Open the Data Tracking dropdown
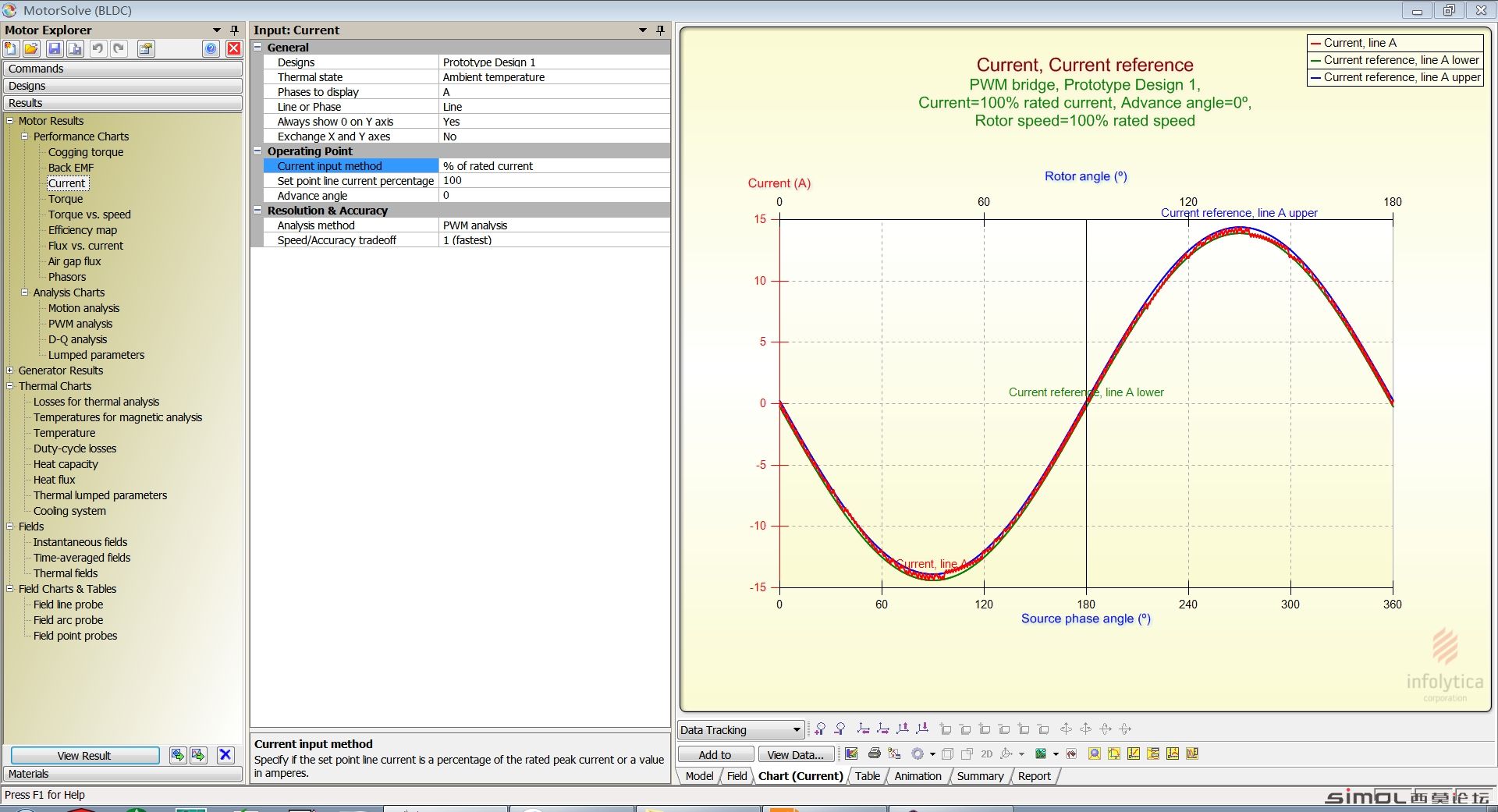This screenshot has width=1498, height=812. pos(740,730)
